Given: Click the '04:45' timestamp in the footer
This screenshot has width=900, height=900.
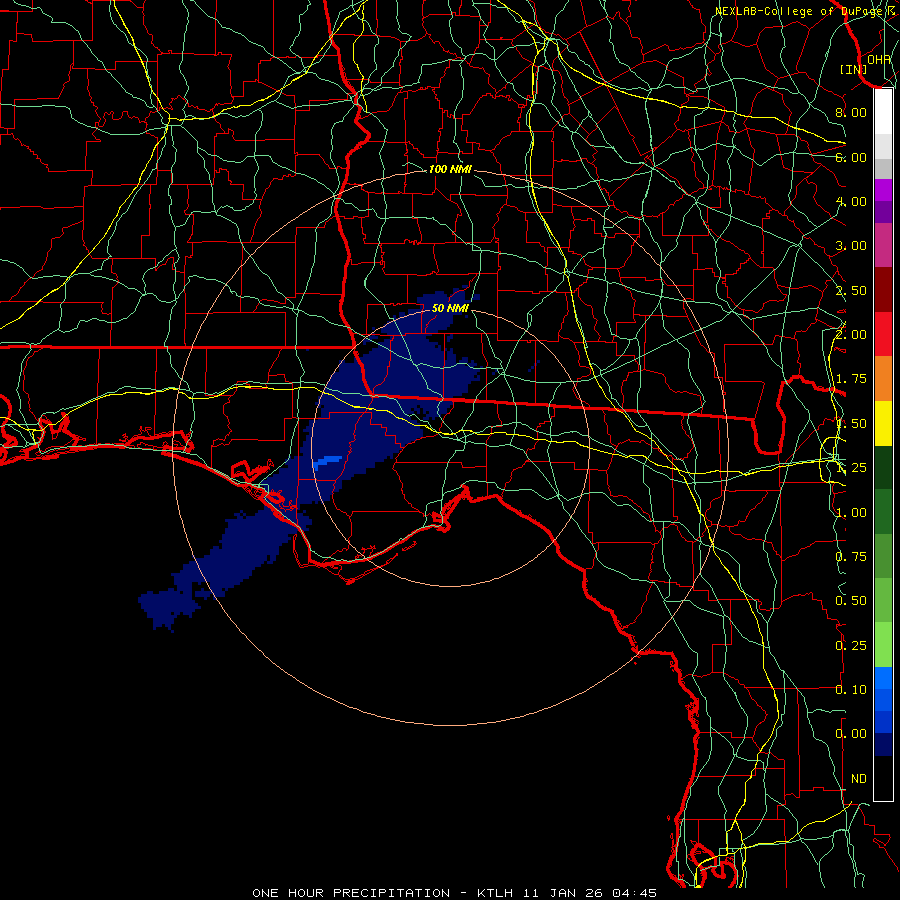Looking at the screenshot, I should [x=634, y=893].
